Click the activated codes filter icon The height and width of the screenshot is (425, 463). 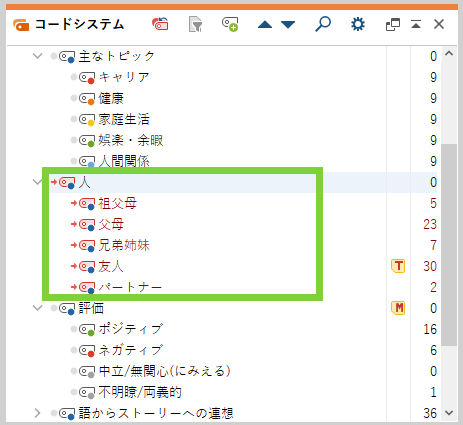196,24
